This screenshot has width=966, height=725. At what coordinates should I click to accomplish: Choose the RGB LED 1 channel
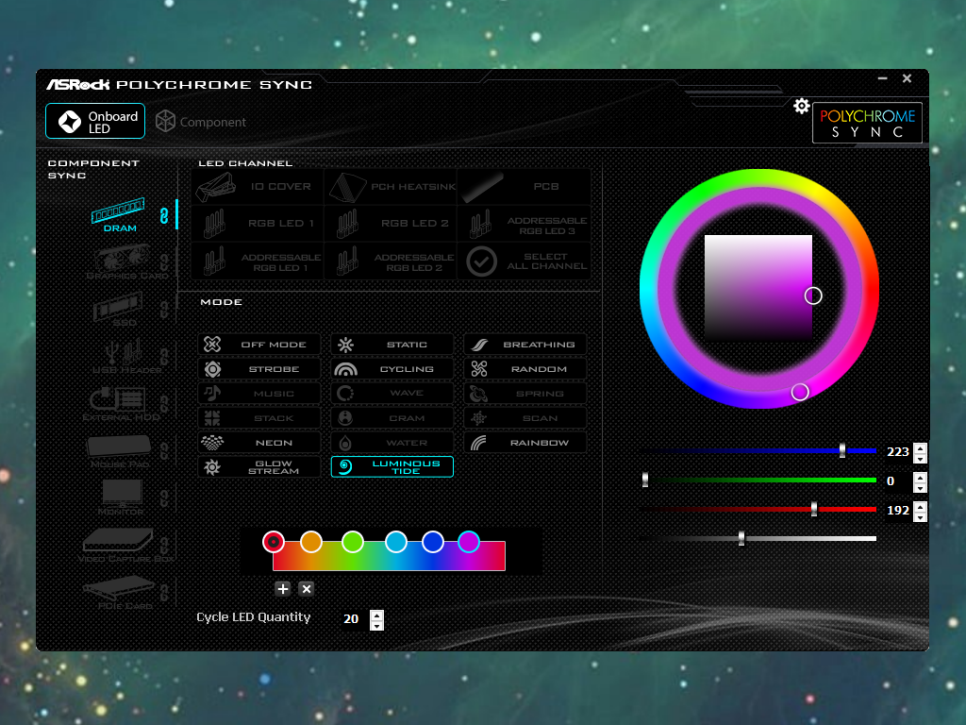point(258,224)
